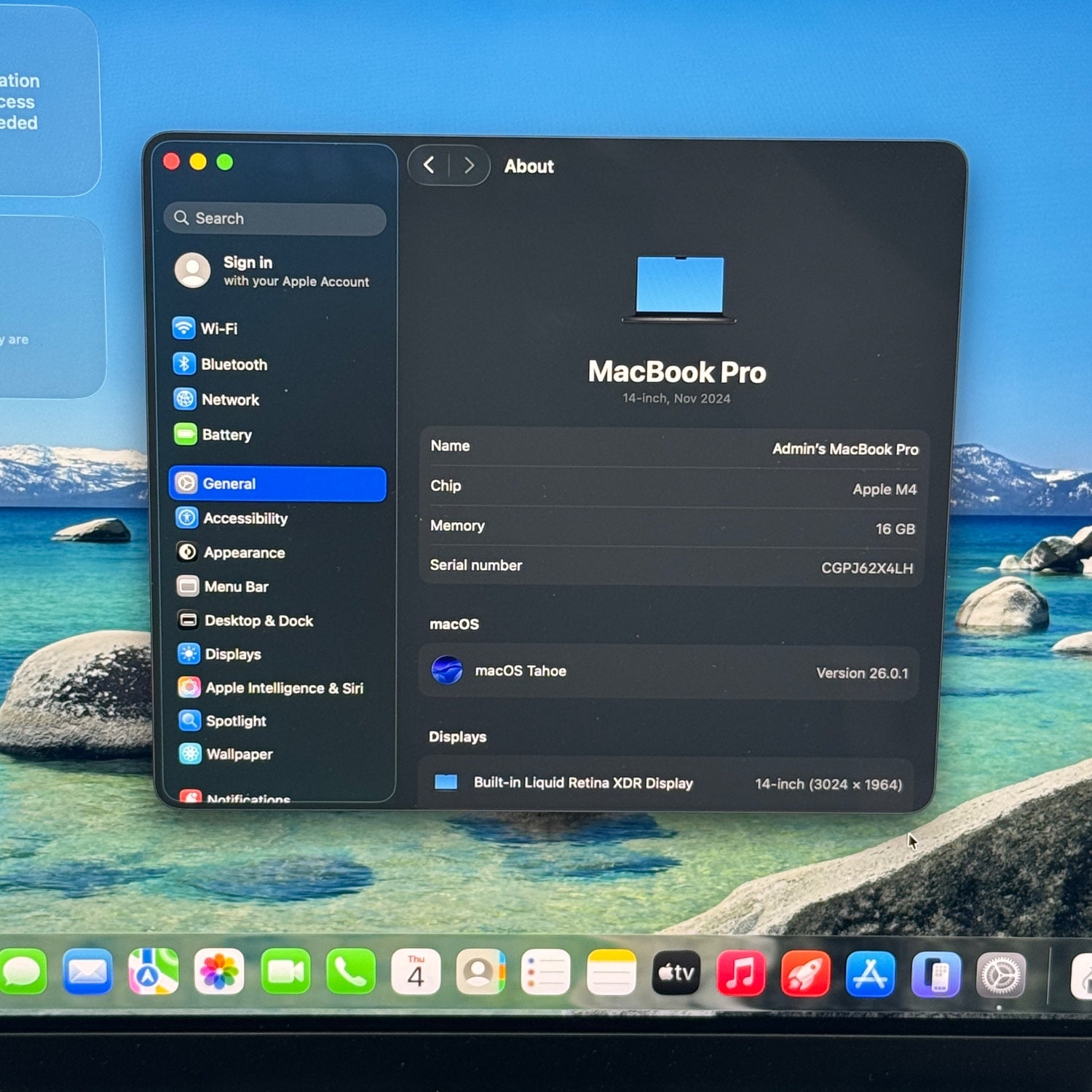Click the Admin's MacBook Pro name field
Viewport: 1092px width, 1092px height.
pyautogui.click(x=844, y=449)
